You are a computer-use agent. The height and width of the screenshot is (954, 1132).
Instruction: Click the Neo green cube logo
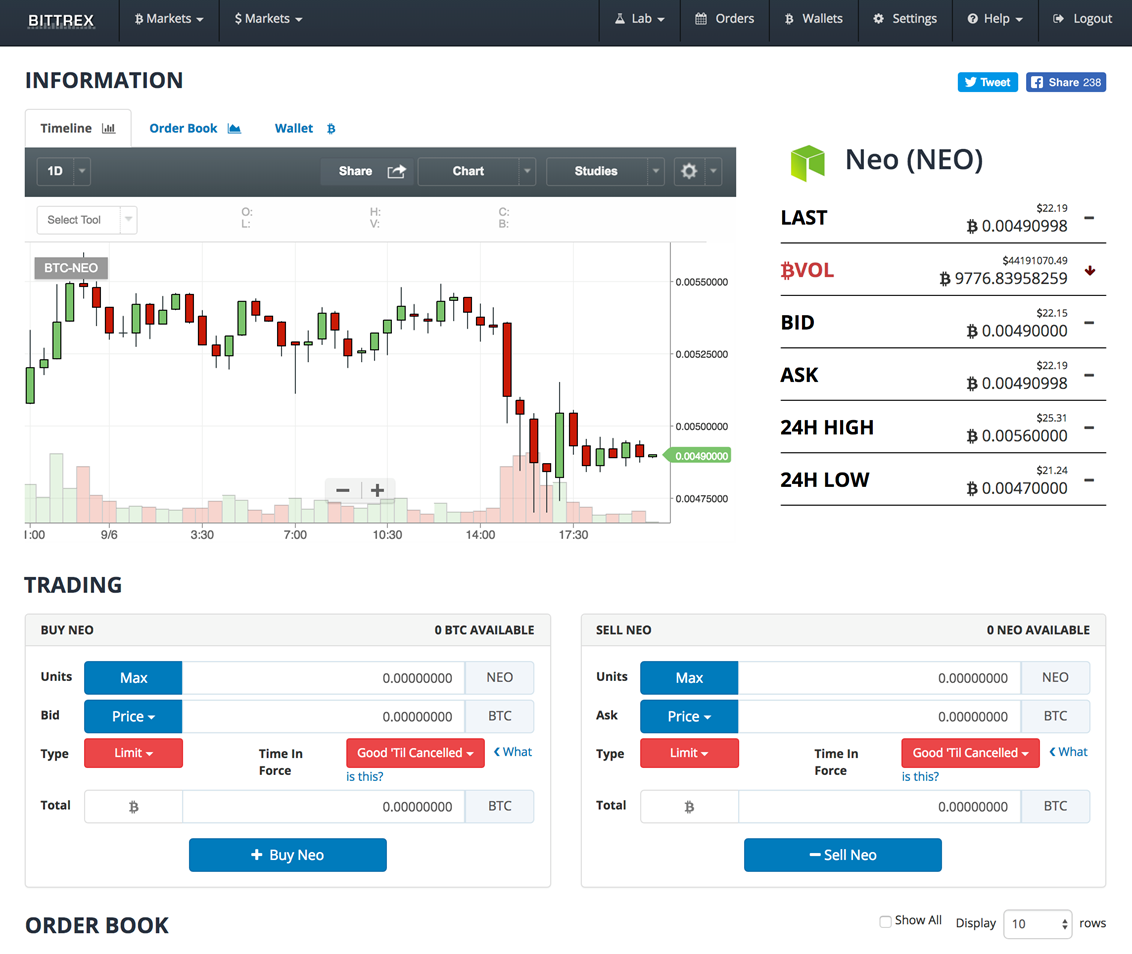807,162
